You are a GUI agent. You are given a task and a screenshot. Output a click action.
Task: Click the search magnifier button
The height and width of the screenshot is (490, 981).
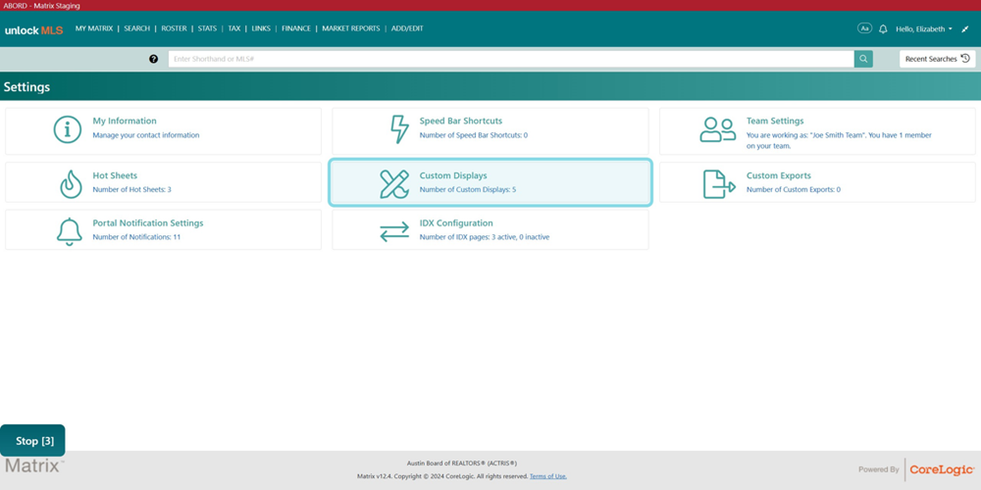click(x=863, y=59)
